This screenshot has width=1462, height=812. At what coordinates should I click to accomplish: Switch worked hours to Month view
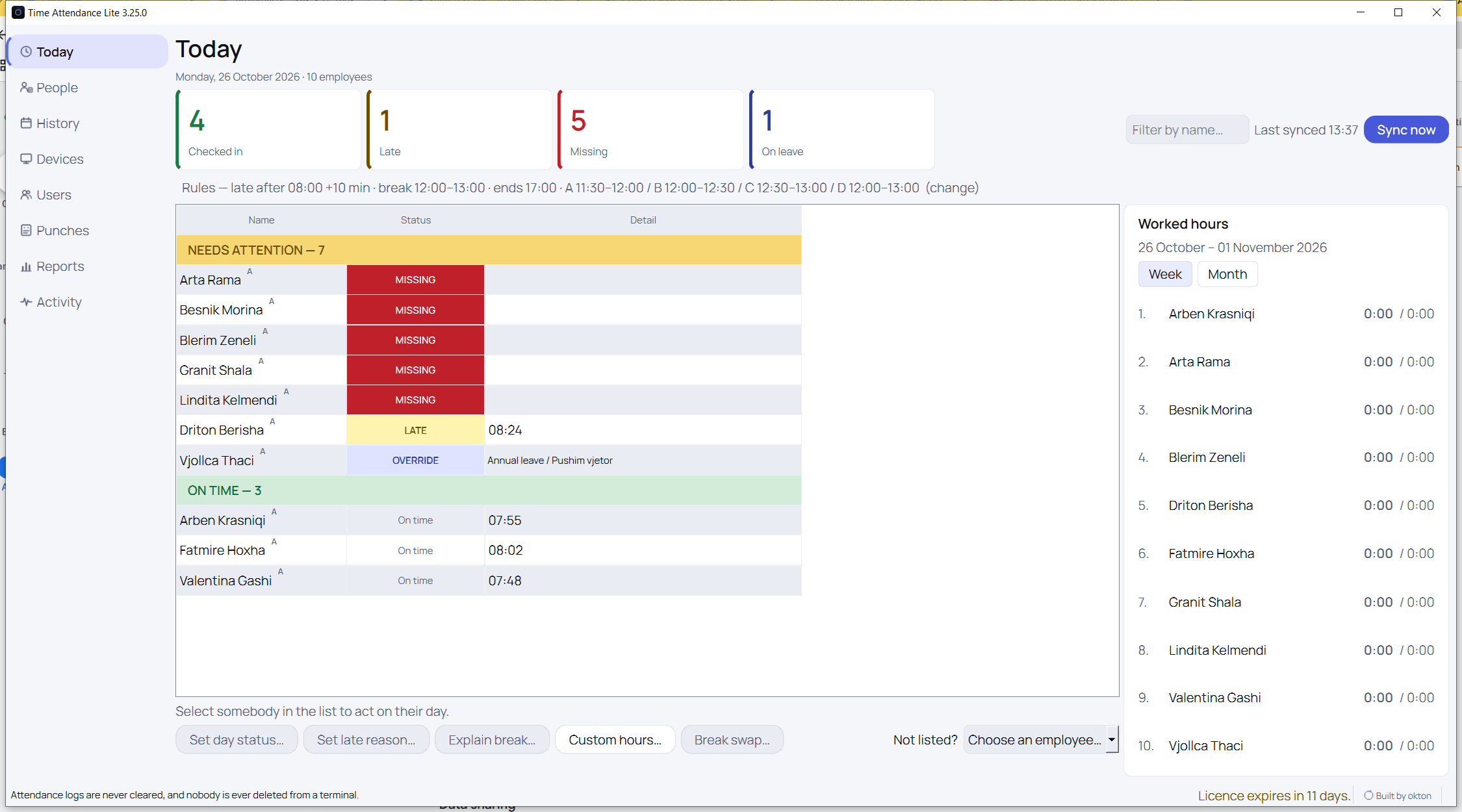1227,274
